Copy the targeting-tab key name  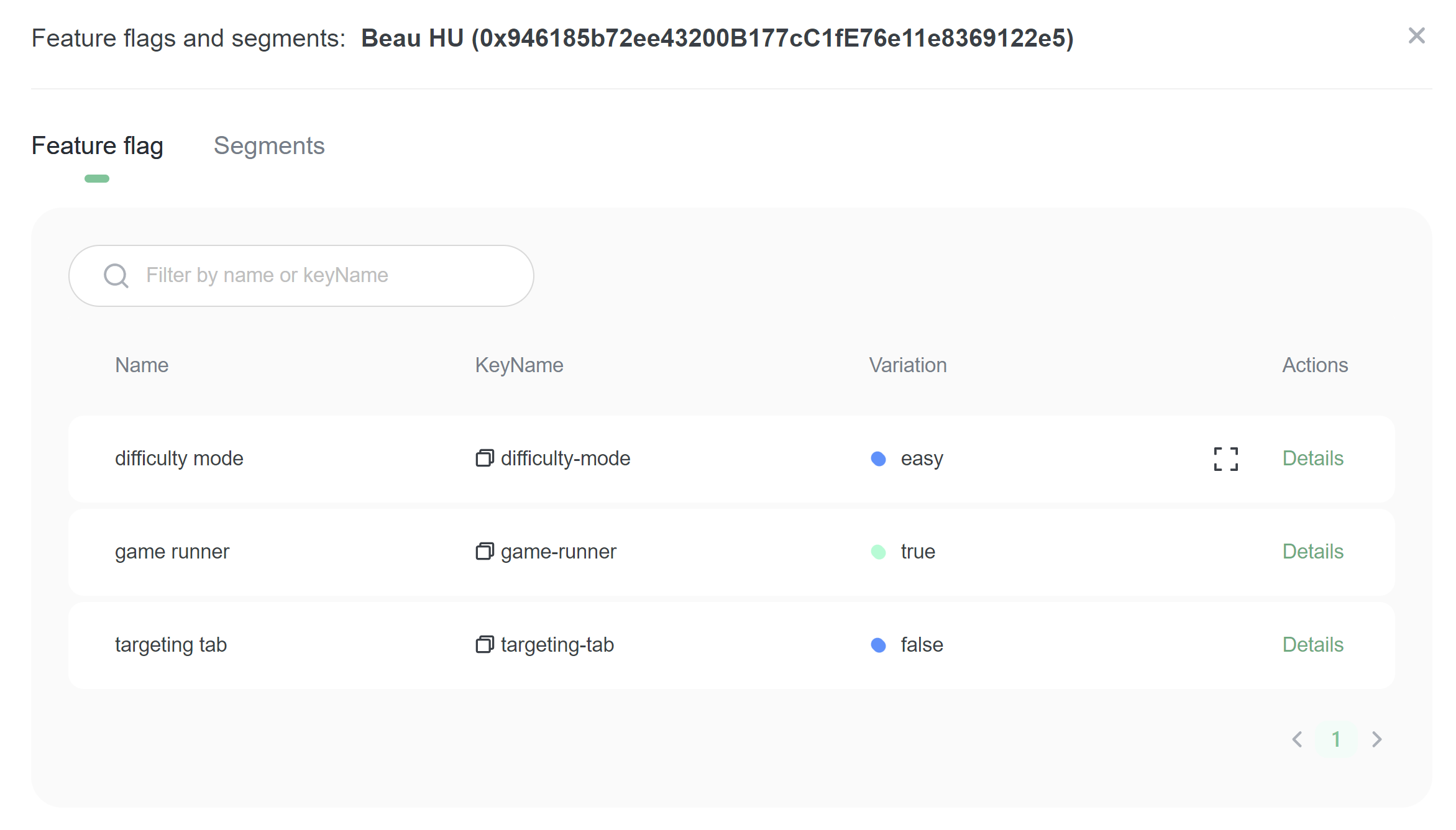coord(484,645)
